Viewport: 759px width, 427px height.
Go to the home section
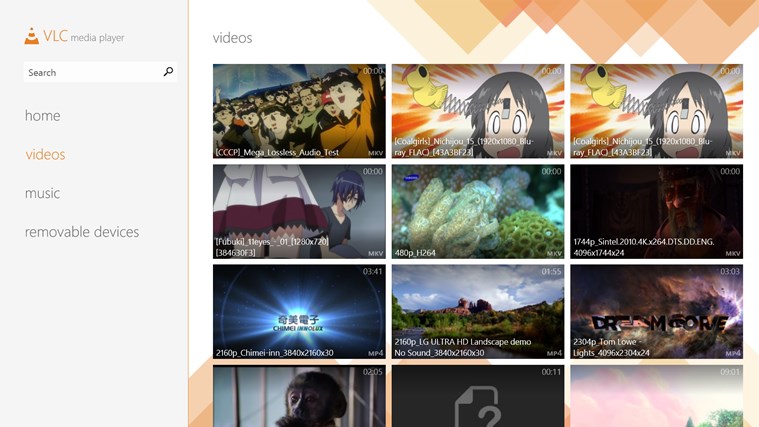click(43, 116)
